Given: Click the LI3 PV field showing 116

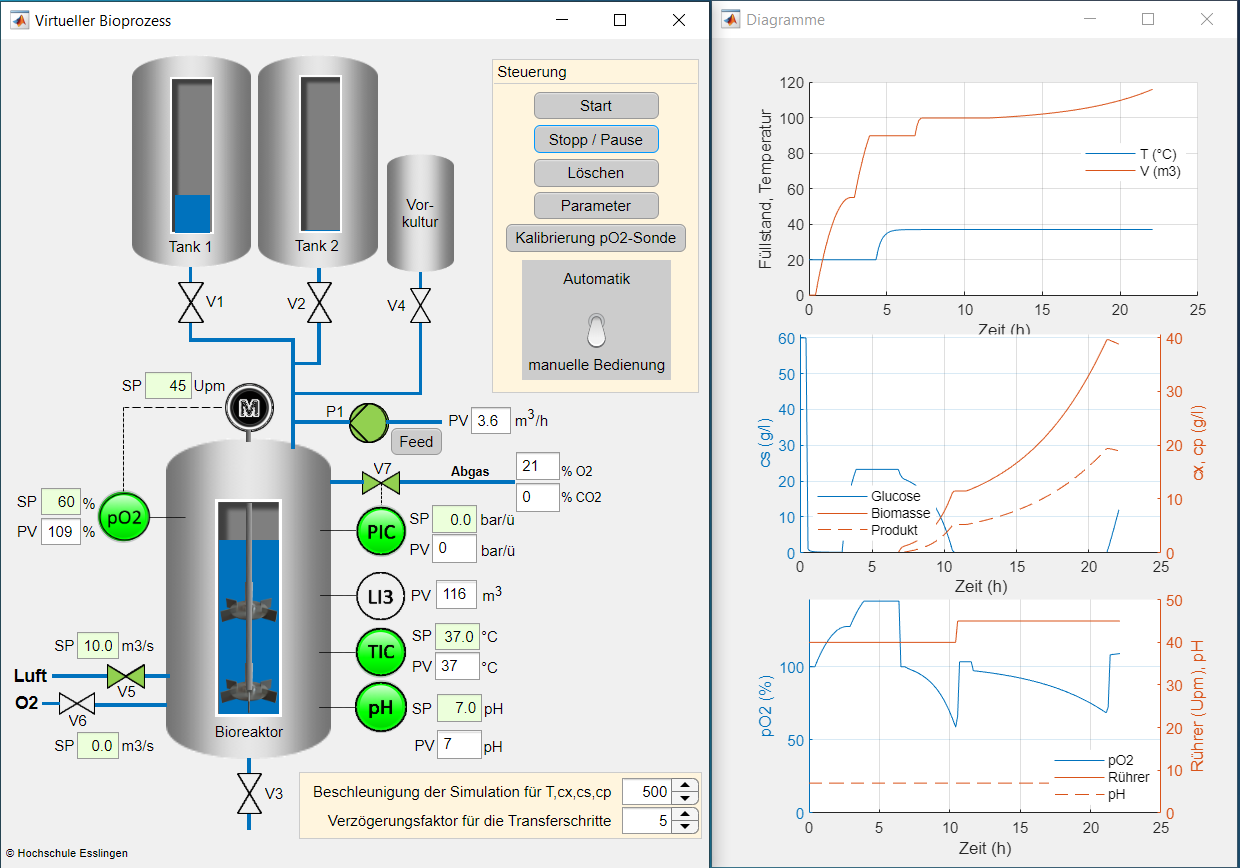Looking at the screenshot, I should [x=454, y=595].
